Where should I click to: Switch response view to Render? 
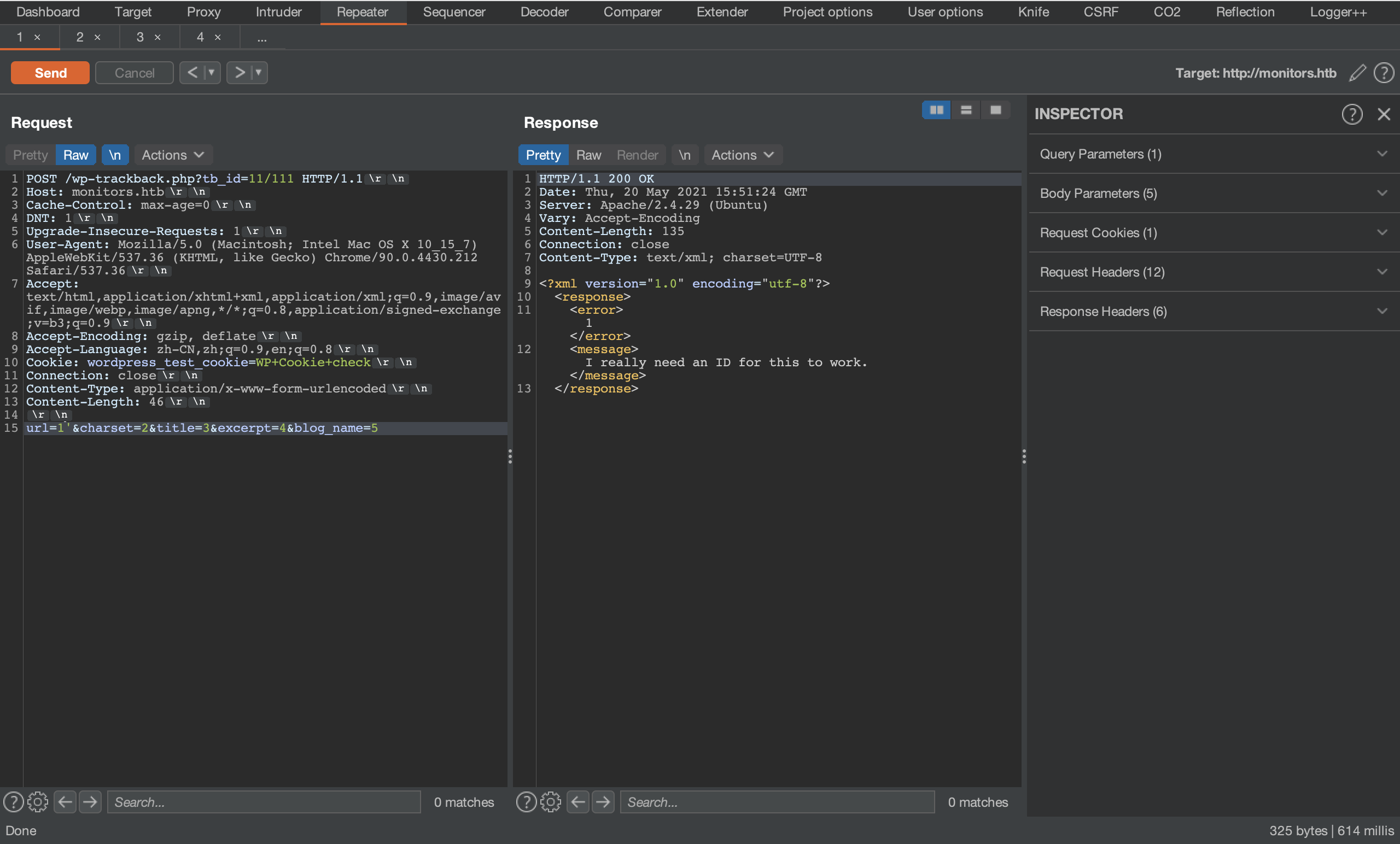[637, 155]
